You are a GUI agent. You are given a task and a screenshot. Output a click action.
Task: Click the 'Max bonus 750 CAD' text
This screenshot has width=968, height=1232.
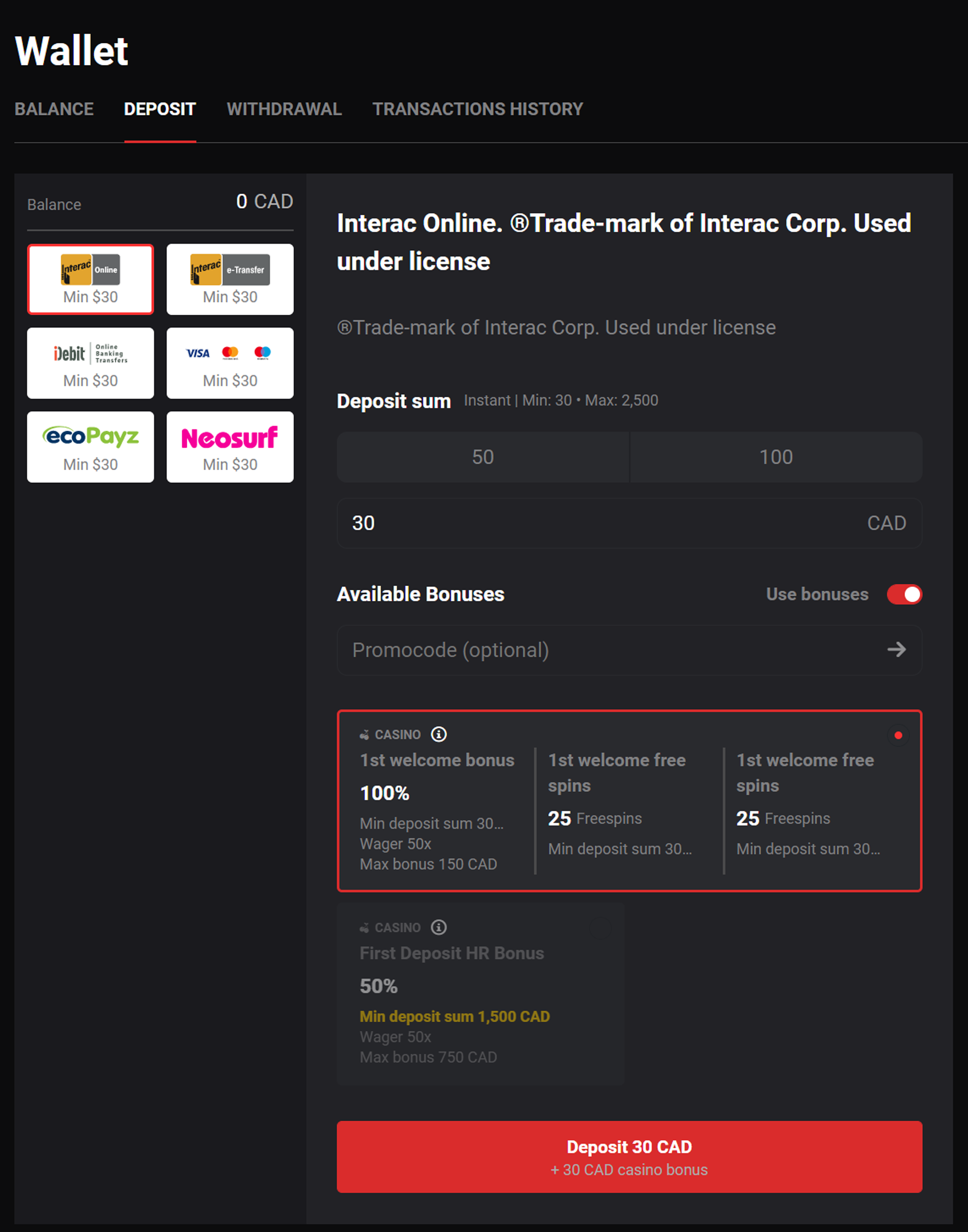pyautogui.click(x=428, y=1057)
